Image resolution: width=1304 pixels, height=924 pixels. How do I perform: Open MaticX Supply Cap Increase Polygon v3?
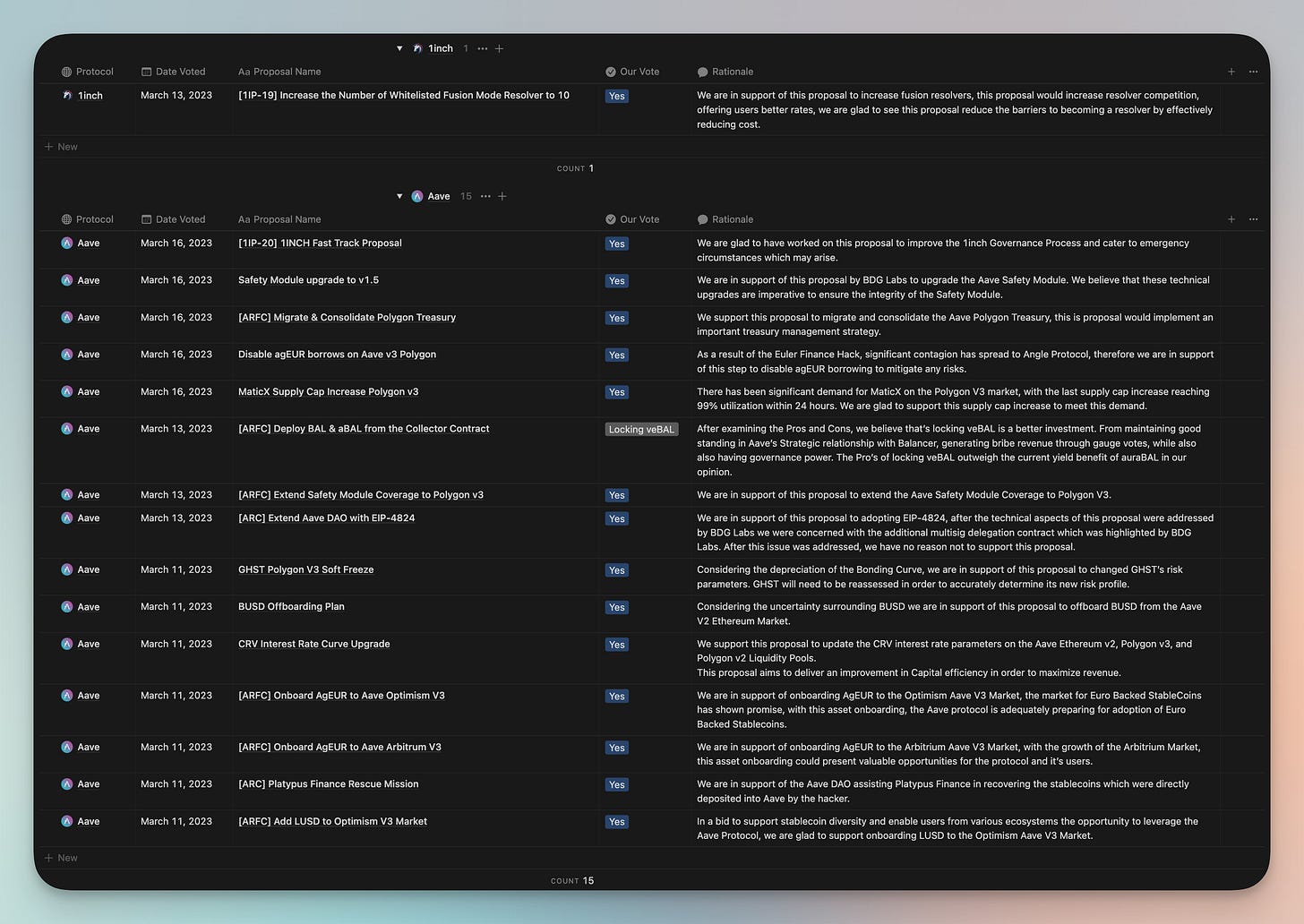click(x=328, y=392)
